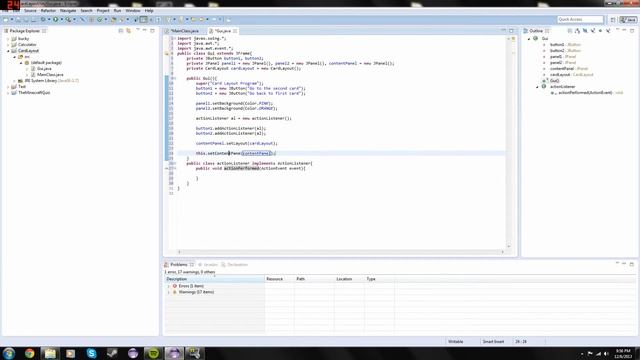The width and height of the screenshot is (640, 360).
Task: Click the Debug bug icon in toolbar
Action: (43, 20)
